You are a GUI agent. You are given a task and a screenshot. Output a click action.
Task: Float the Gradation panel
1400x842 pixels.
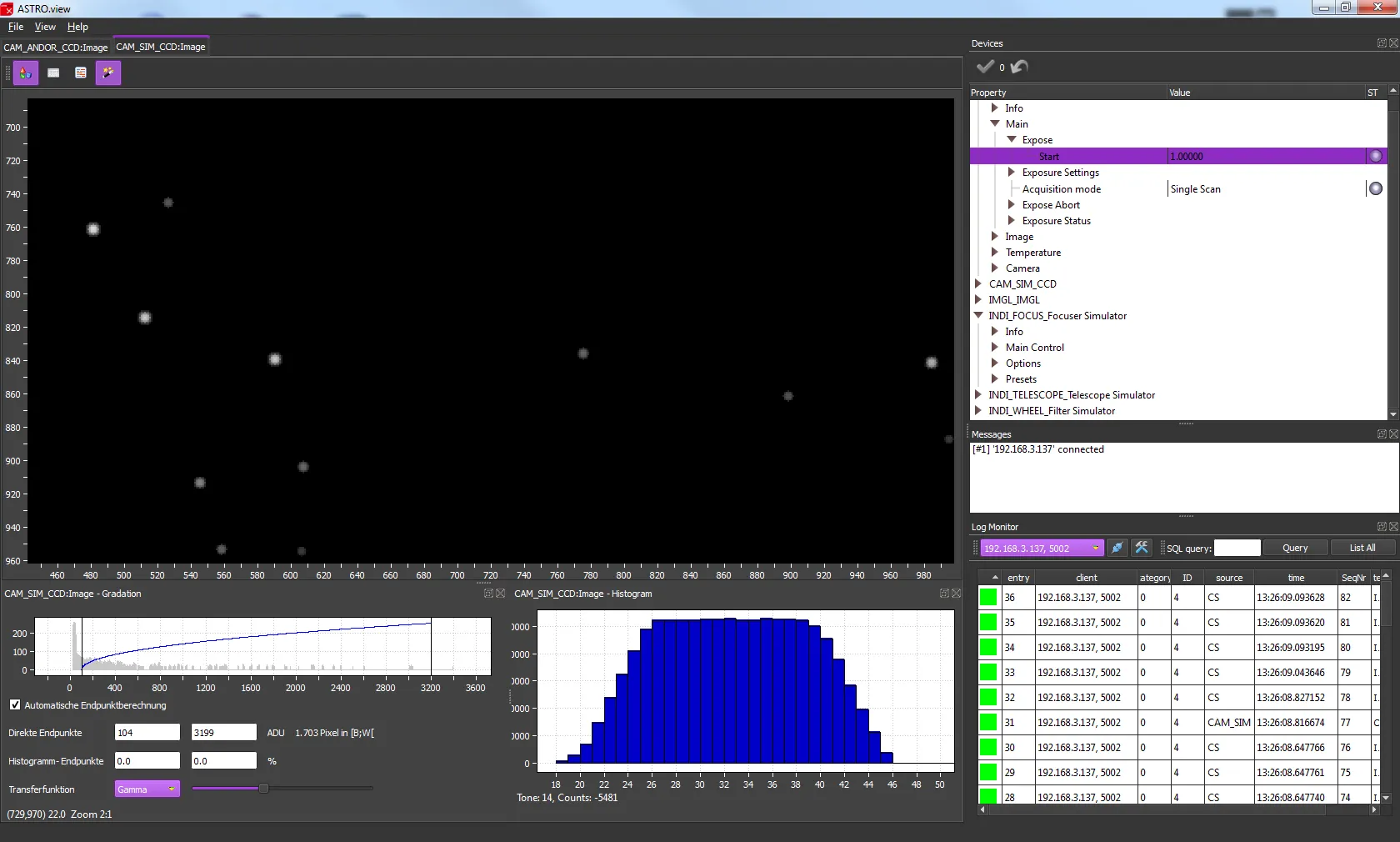[x=489, y=594]
